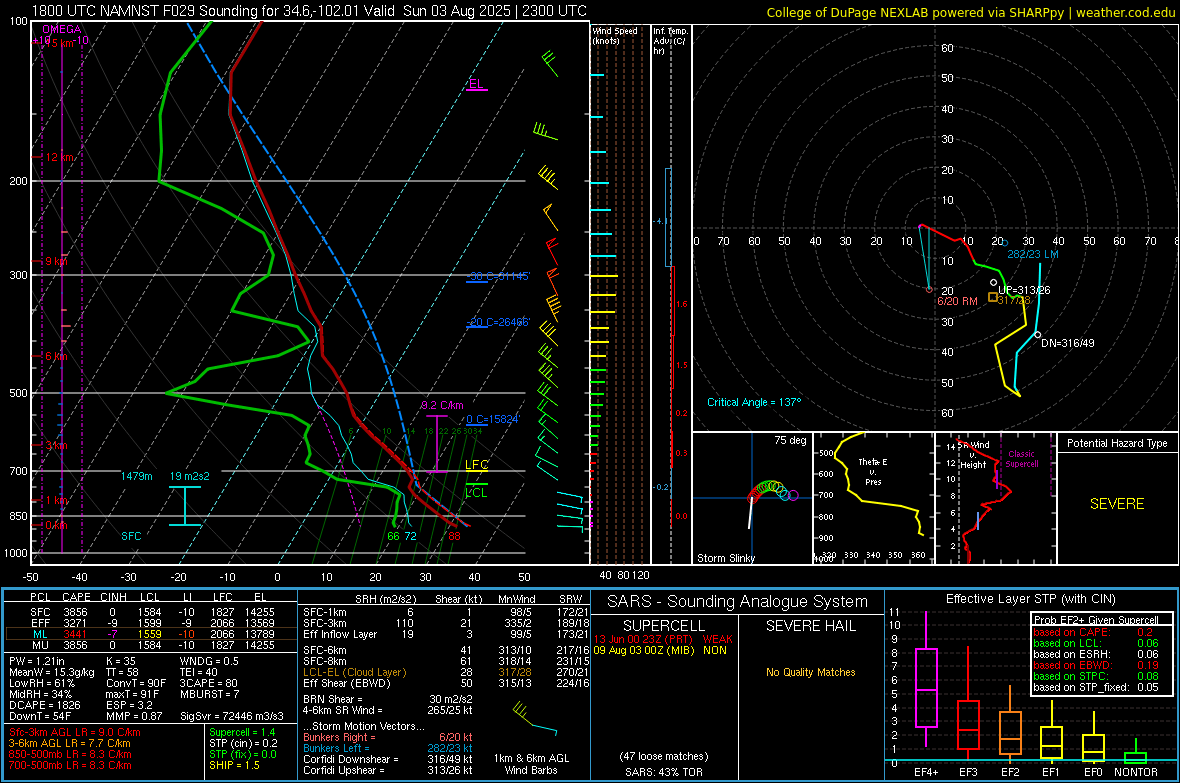Click the green LCL marker on skew-T
Image resolution: width=1180 pixels, height=783 pixels.
click(x=476, y=492)
